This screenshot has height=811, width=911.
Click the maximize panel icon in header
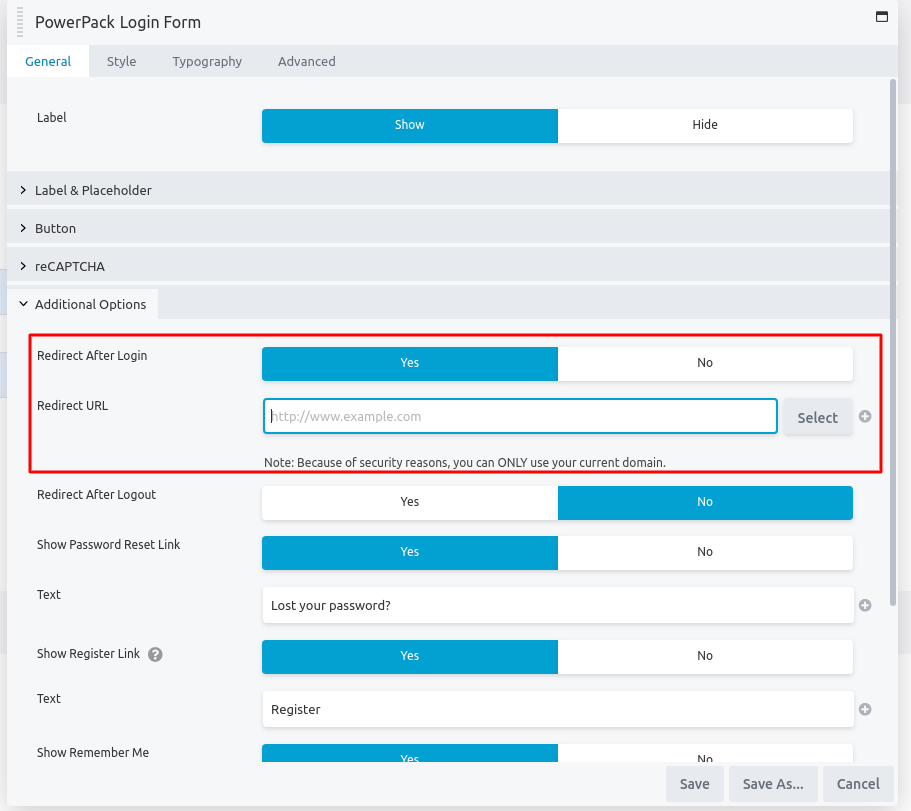tap(881, 17)
